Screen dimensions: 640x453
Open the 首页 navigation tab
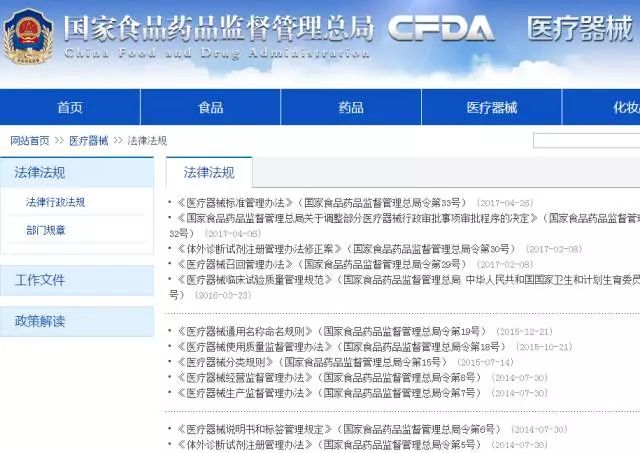(x=70, y=108)
